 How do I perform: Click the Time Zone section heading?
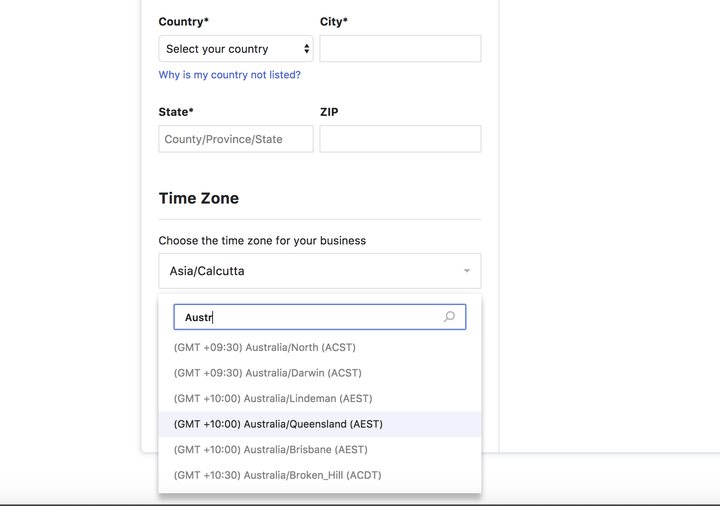click(199, 198)
